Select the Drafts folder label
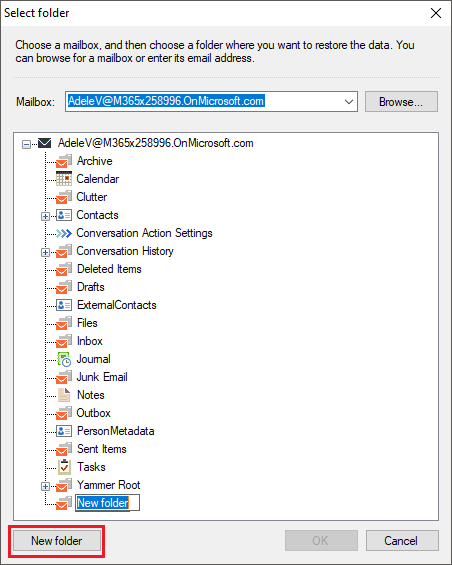 click(x=91, y=287)
